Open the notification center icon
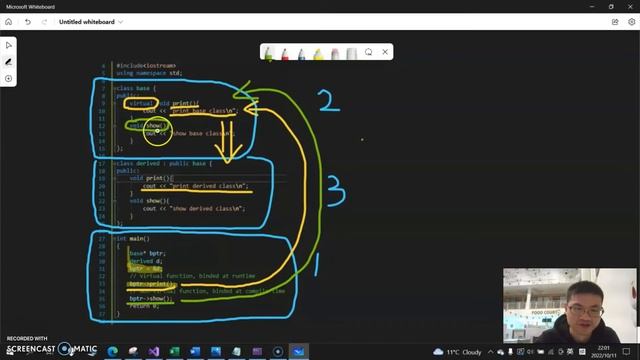 (626, 351)
